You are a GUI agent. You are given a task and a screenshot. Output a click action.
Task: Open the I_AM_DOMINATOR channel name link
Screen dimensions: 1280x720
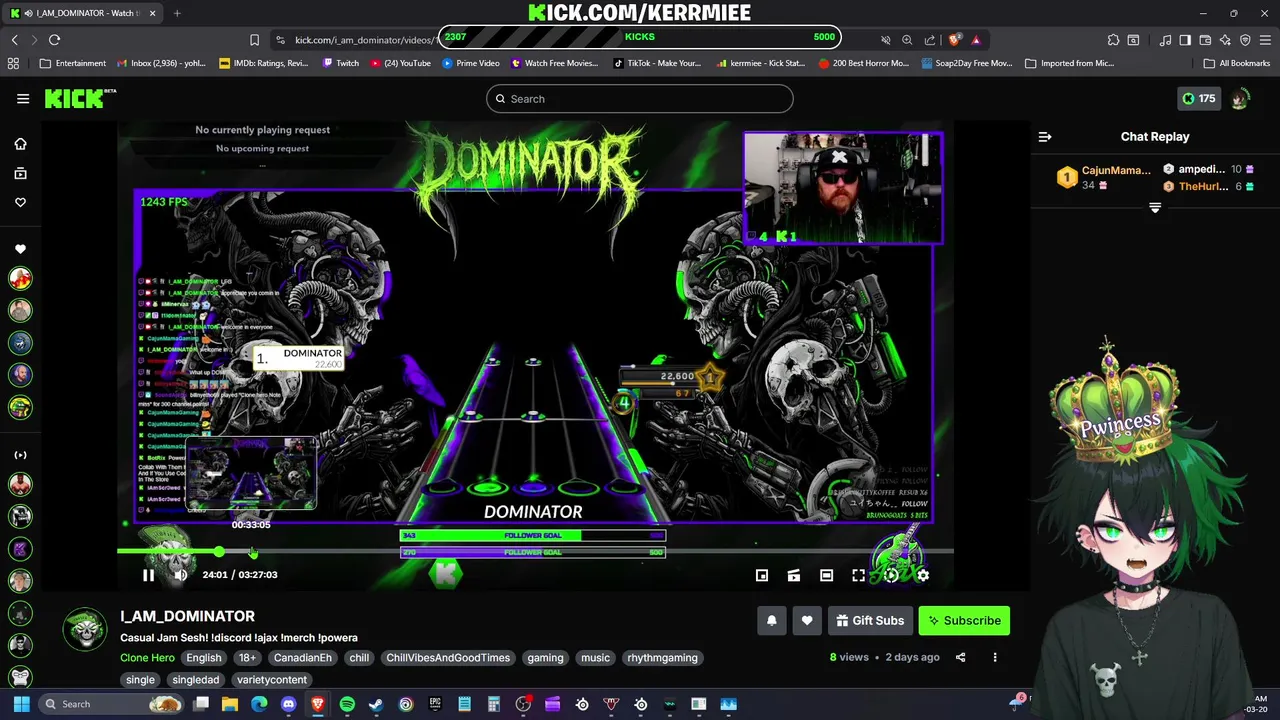tap(188, 616)
